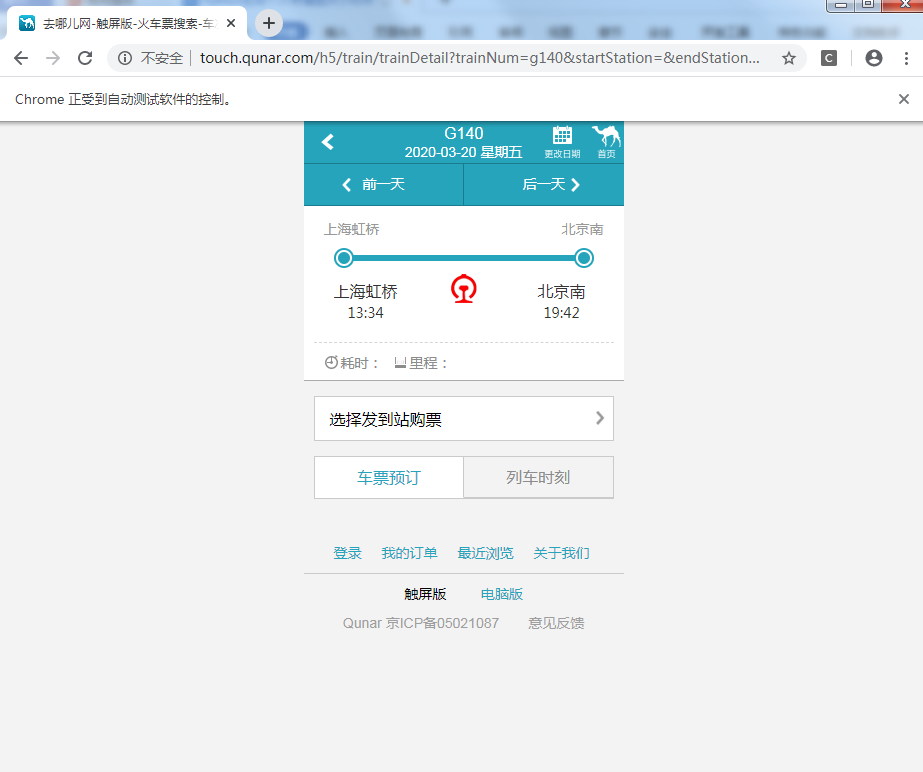Open 我的订单 link
Screen dimensions: 923x772
tap(410, 554)
